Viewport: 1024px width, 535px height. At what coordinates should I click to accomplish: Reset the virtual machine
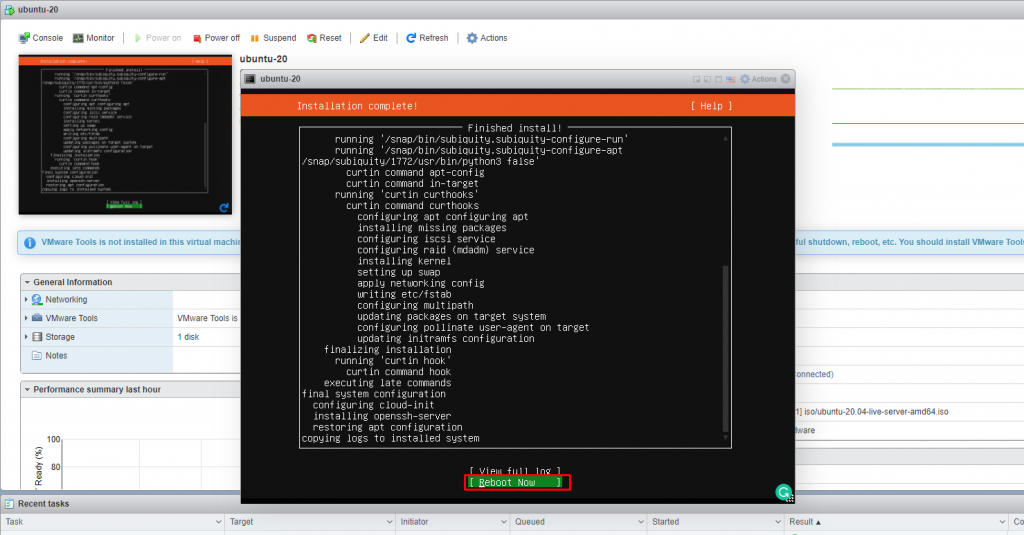324,38
